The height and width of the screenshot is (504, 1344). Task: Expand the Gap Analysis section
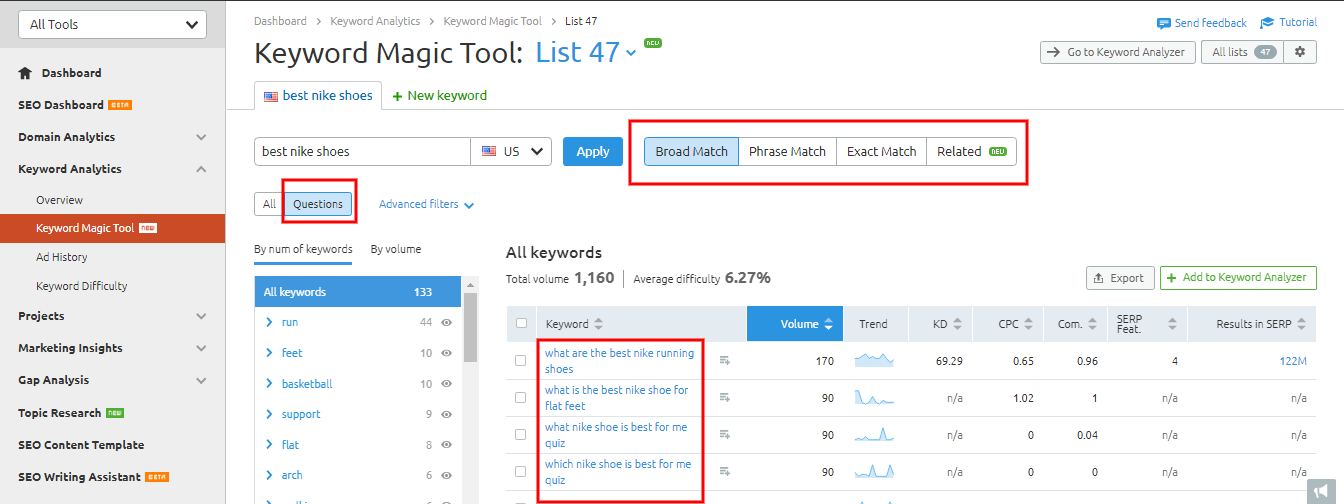click(x=201, y=380)
